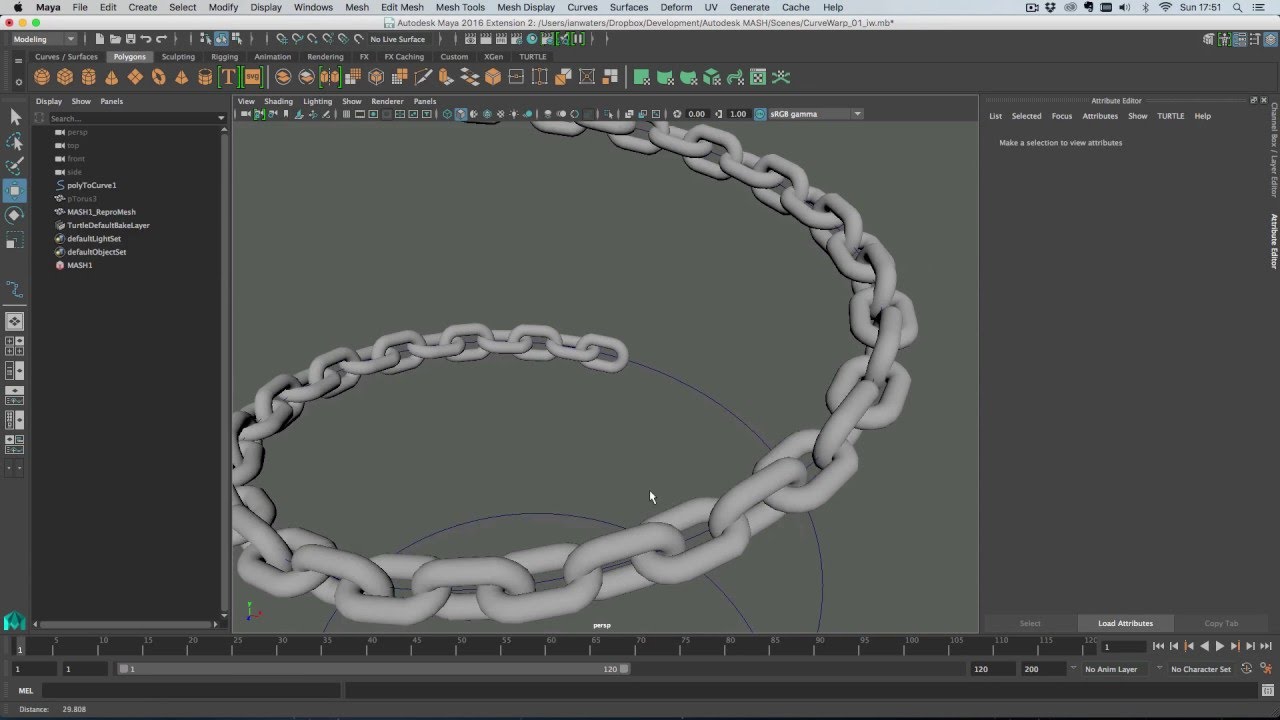The height and width of the screenshot is (720, 1280).
Task: Open the Attribute Editor Focus menu
Action: click(x=1061, y=116)
